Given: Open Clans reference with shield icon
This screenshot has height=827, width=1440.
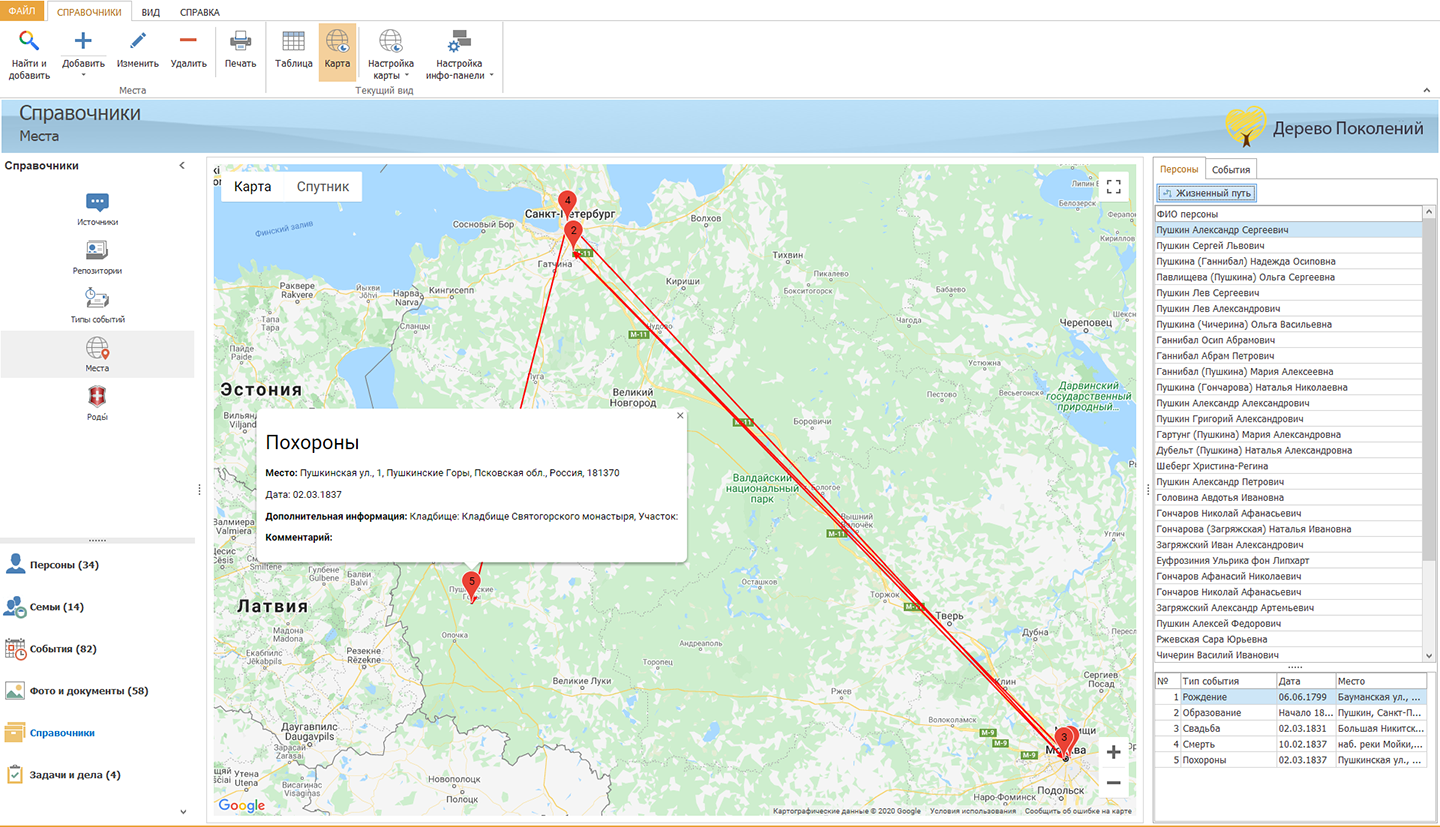Looking at the screenshot, I should click(97, 404).
